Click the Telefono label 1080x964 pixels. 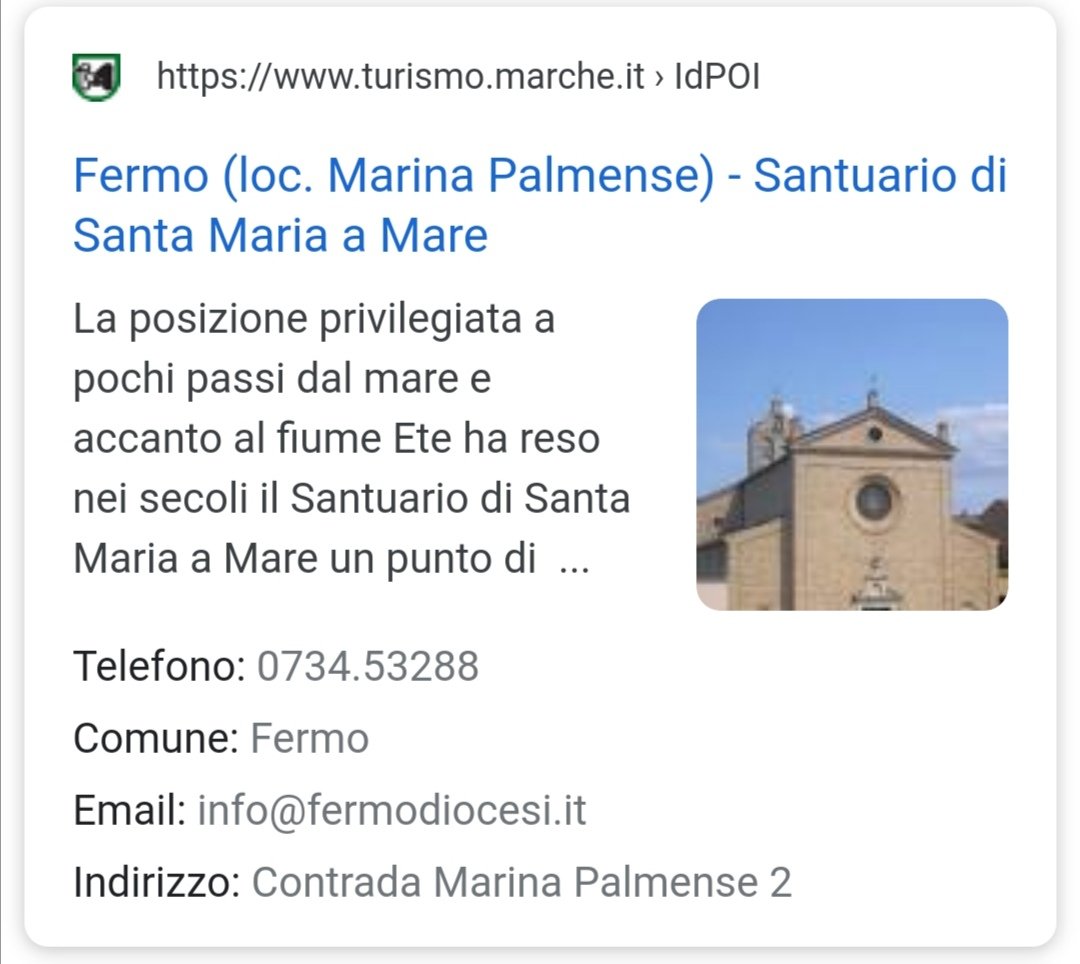click(159, 666)
